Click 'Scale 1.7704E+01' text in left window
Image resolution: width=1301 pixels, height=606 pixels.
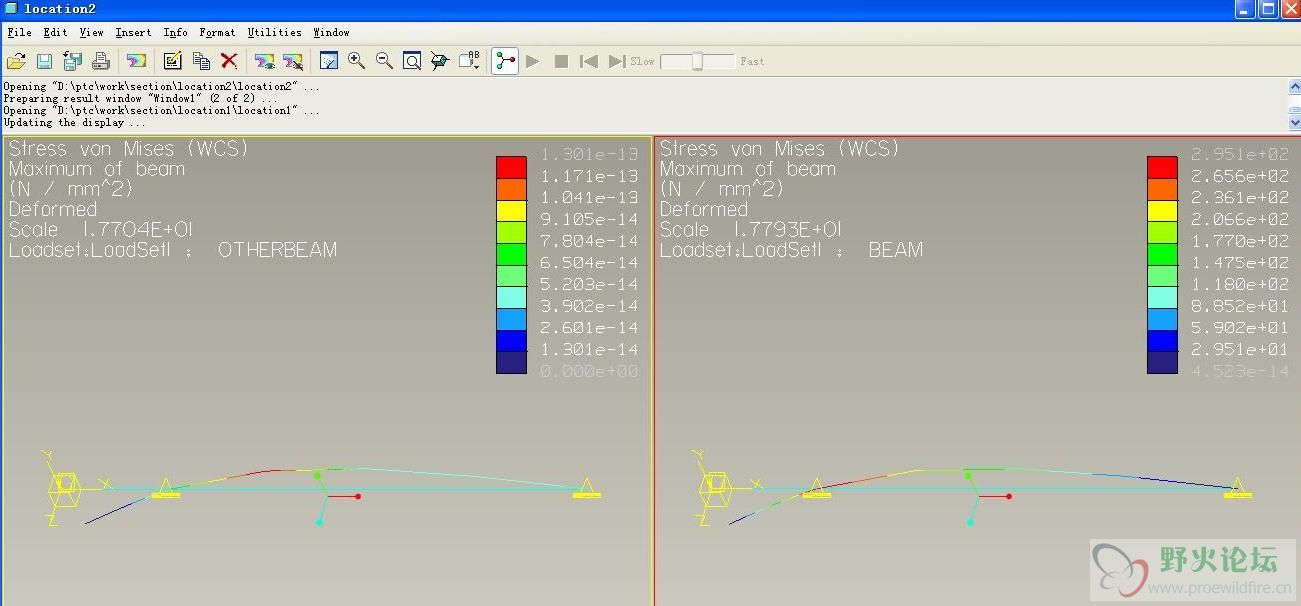pos(101,230)
